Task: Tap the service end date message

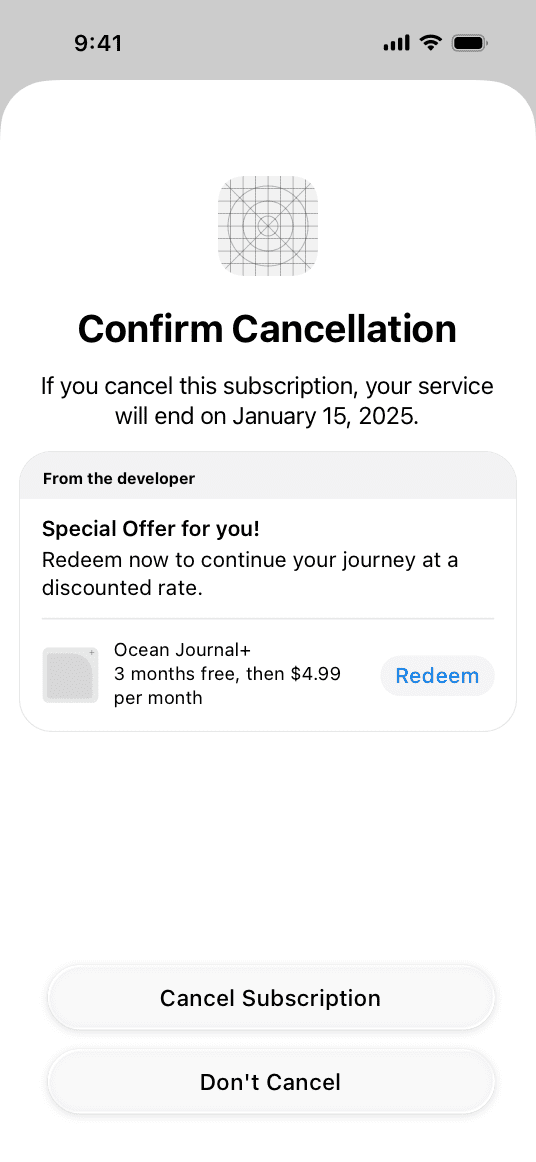Action: pos(267,401)
